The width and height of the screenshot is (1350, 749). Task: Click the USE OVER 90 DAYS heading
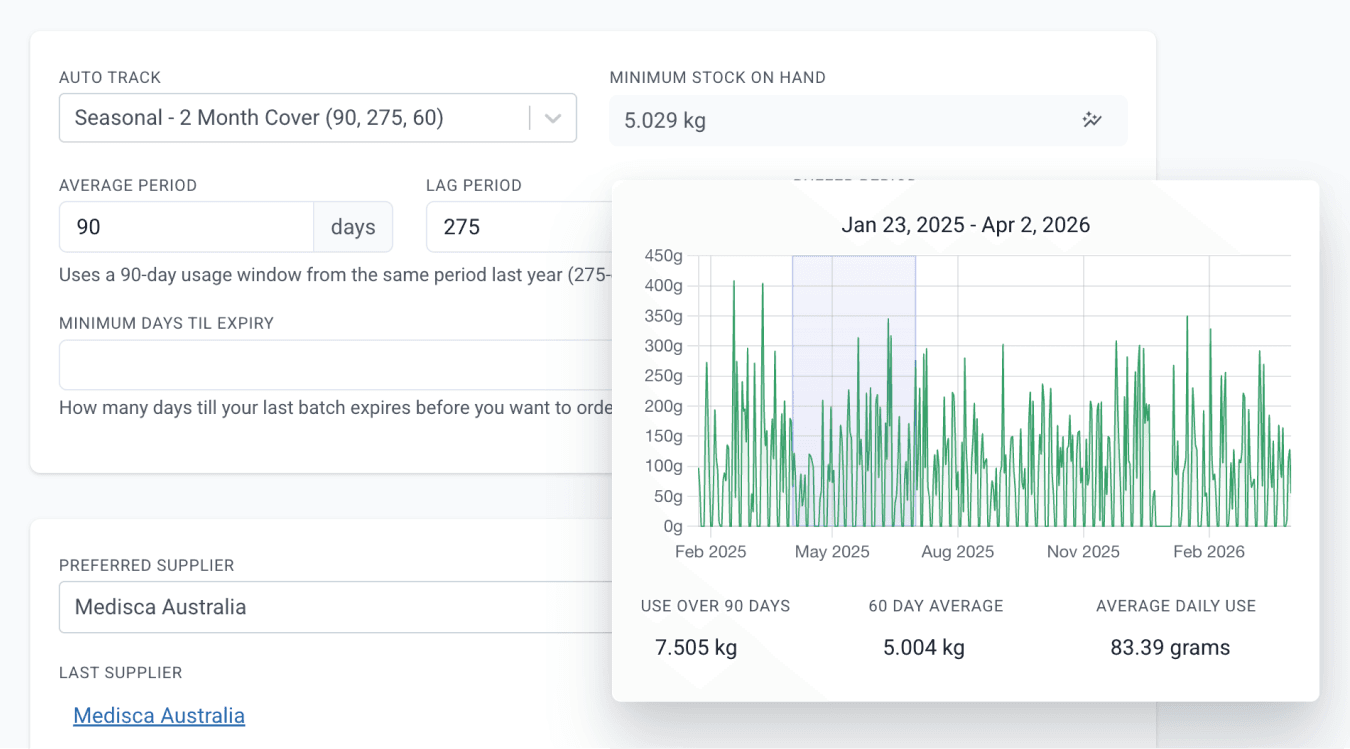tap(716, 606)
